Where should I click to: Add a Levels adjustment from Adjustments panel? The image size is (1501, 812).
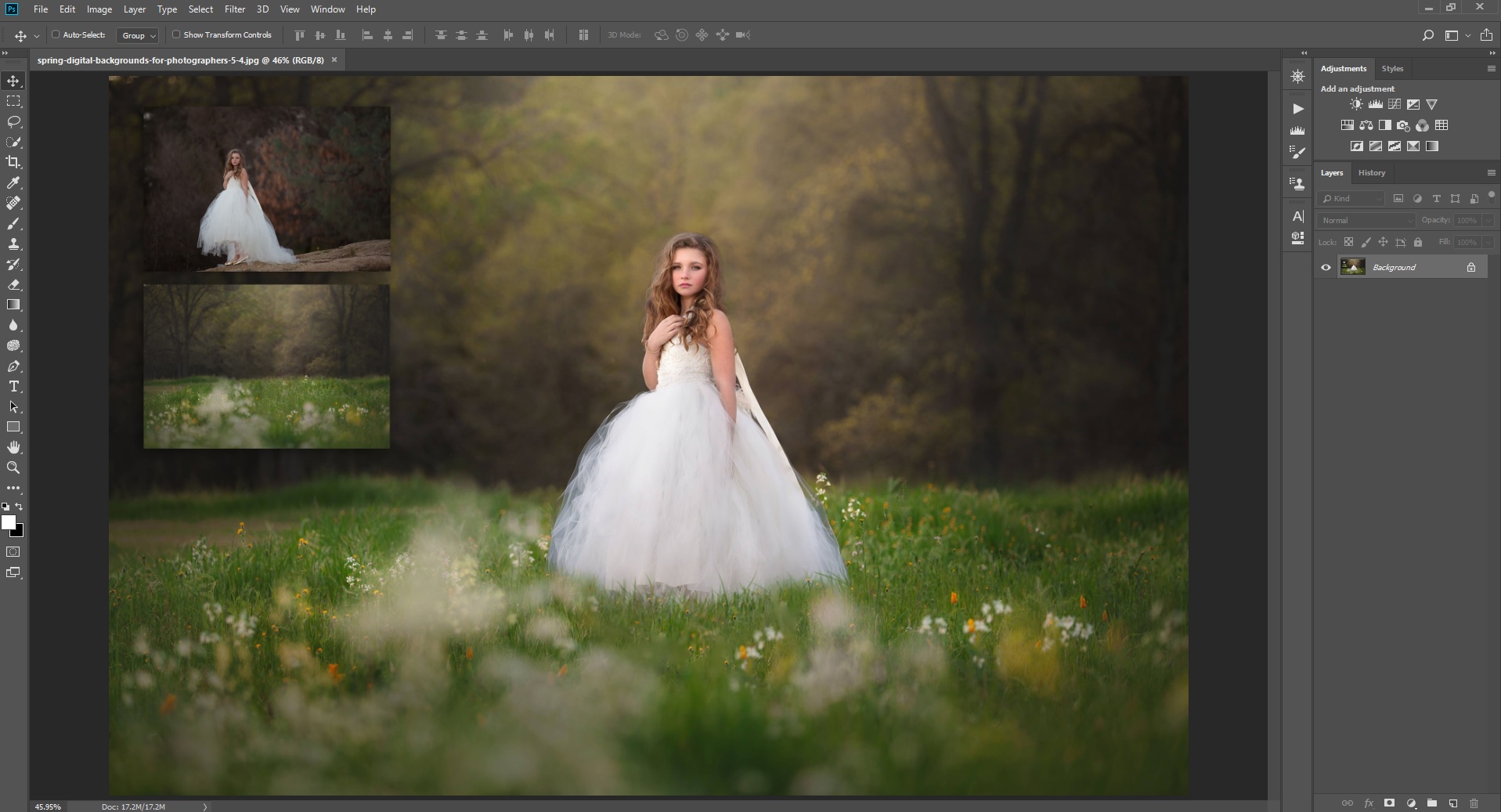click(1375, 104)
